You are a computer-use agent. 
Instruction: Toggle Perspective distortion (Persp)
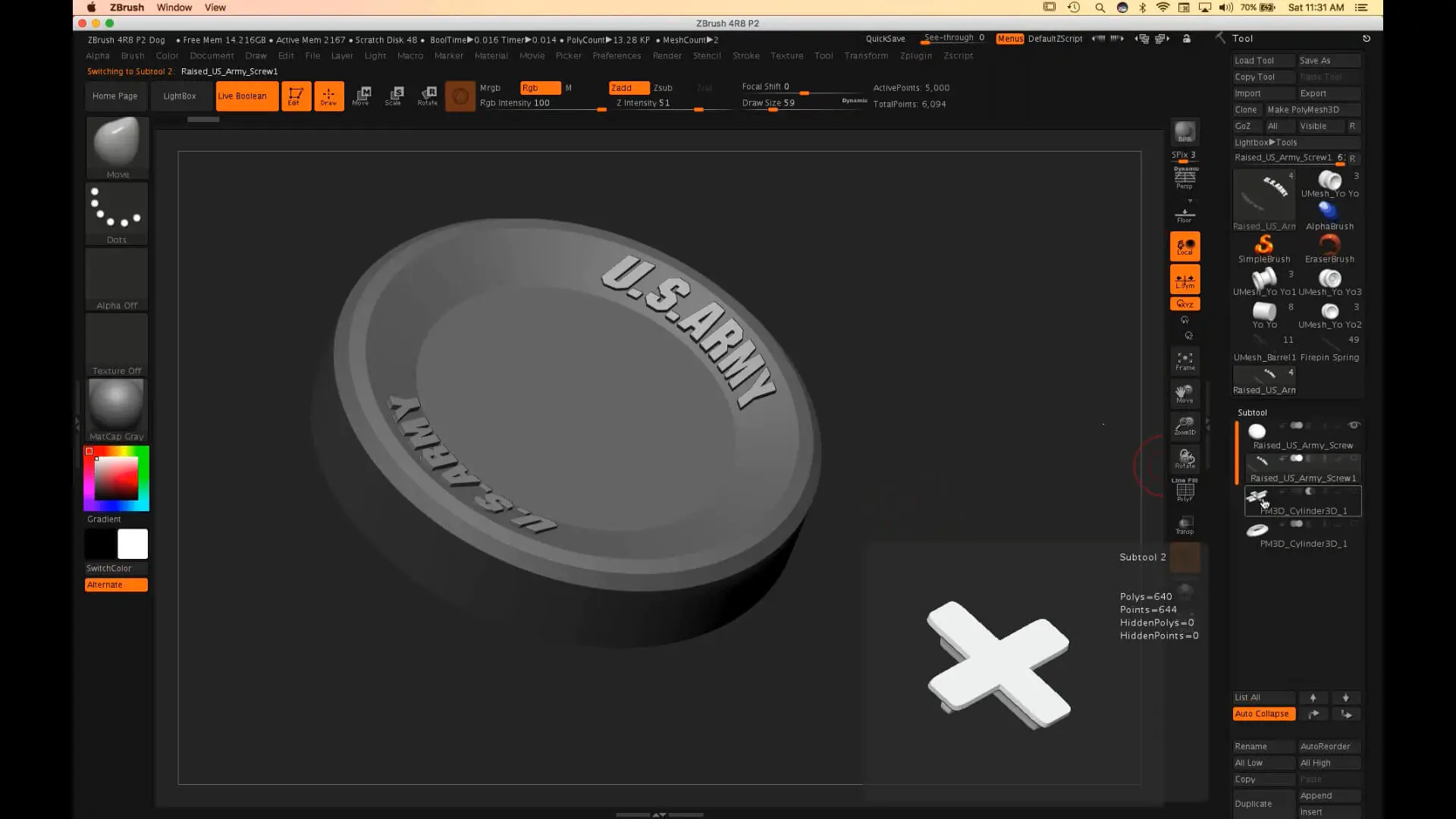pyautogui.click(x=1185, y=178)
